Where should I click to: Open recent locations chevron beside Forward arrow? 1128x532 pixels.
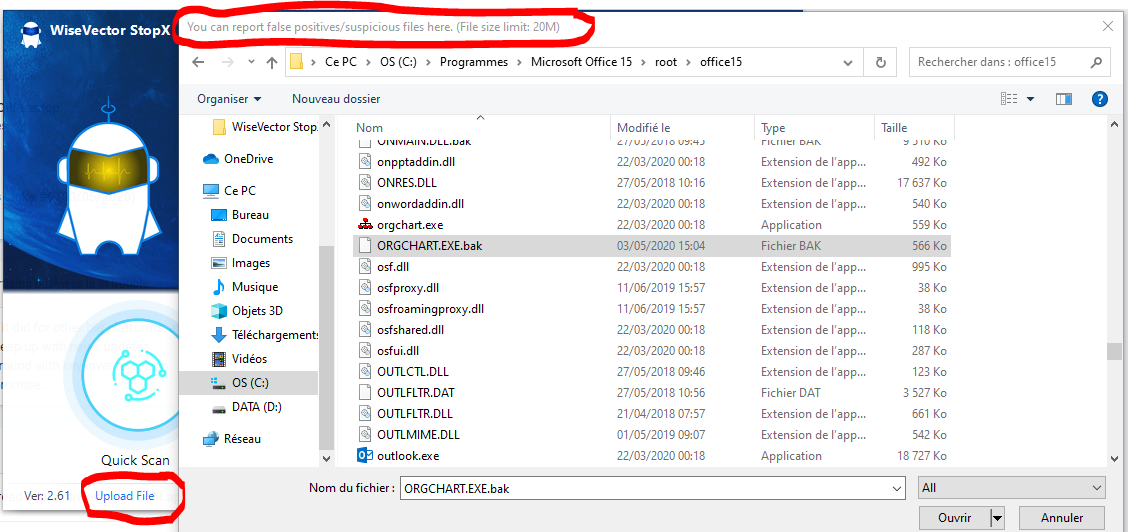pos(251,63)
